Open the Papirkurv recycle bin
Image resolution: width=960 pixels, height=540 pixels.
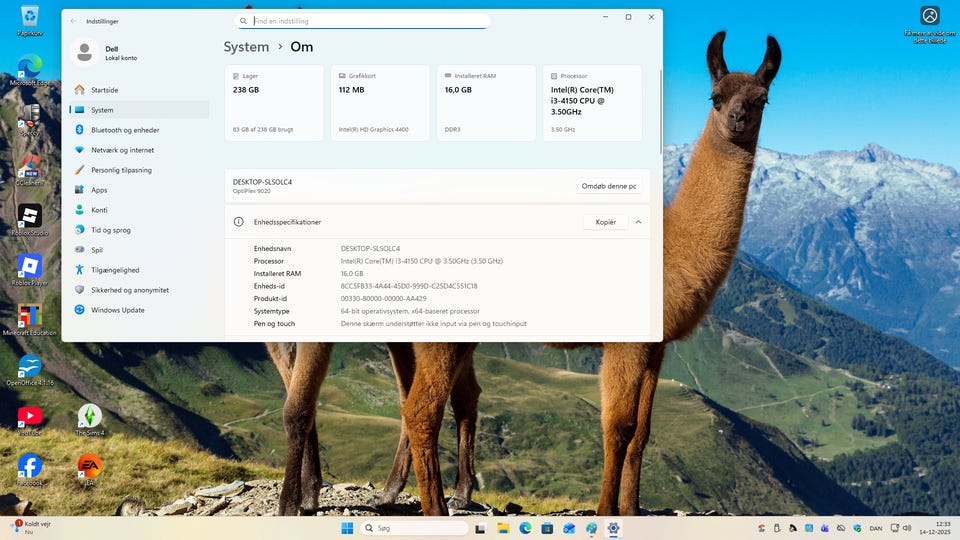(x=30, y=16)
